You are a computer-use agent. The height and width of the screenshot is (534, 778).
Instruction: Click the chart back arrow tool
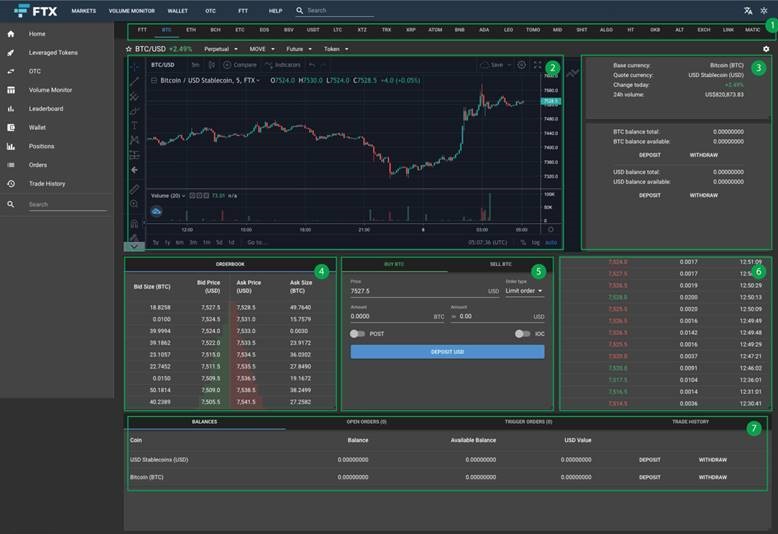pyautogui.click(x=134, y=170)
